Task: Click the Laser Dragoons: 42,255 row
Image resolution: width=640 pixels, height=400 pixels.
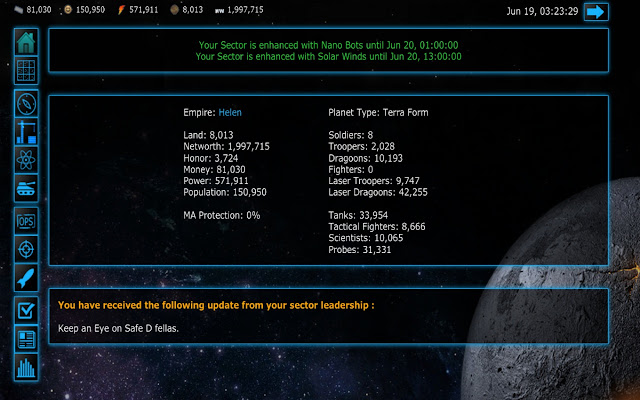Action: point(378,192)
